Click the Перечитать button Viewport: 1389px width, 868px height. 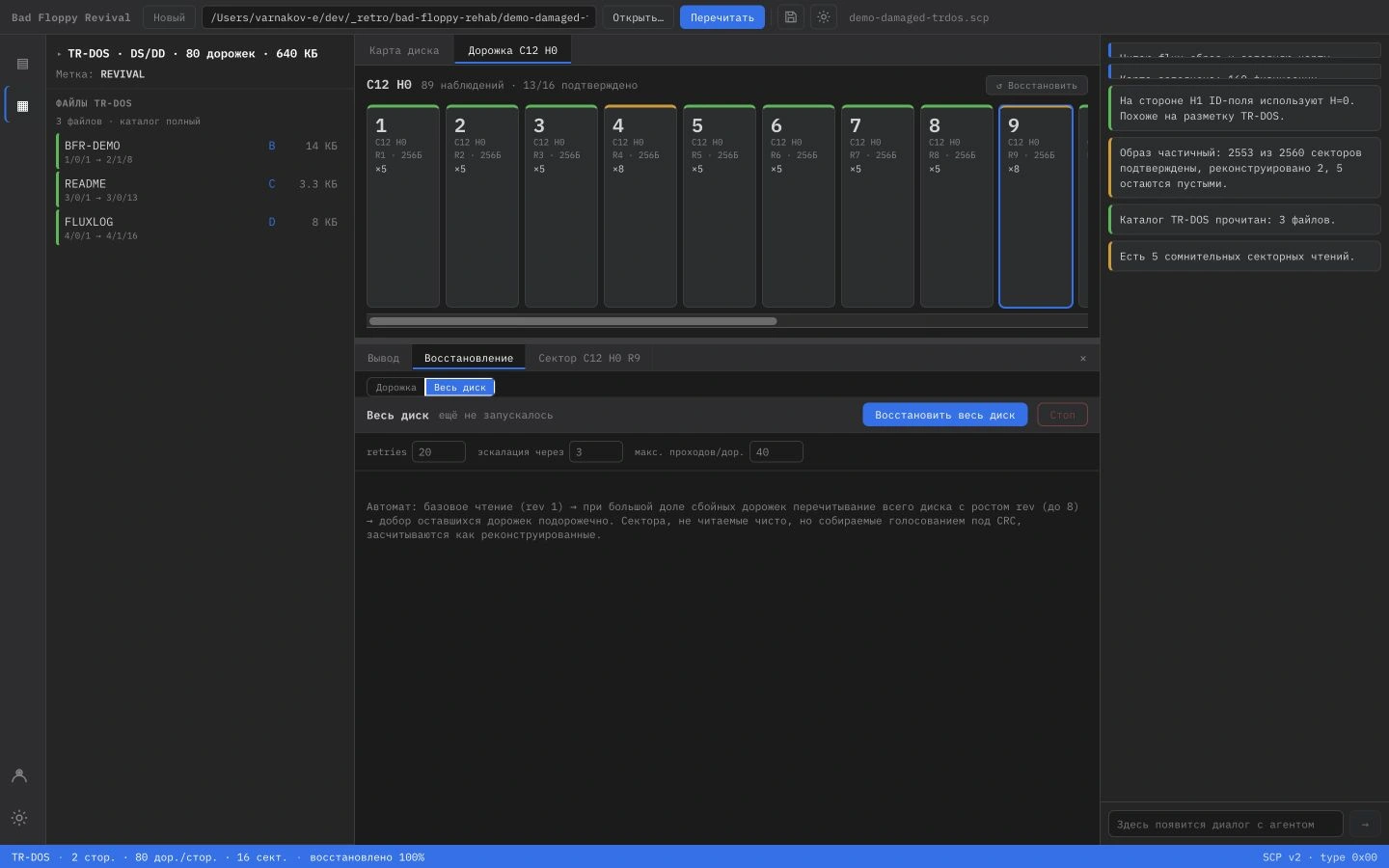(x=722, y=17)
